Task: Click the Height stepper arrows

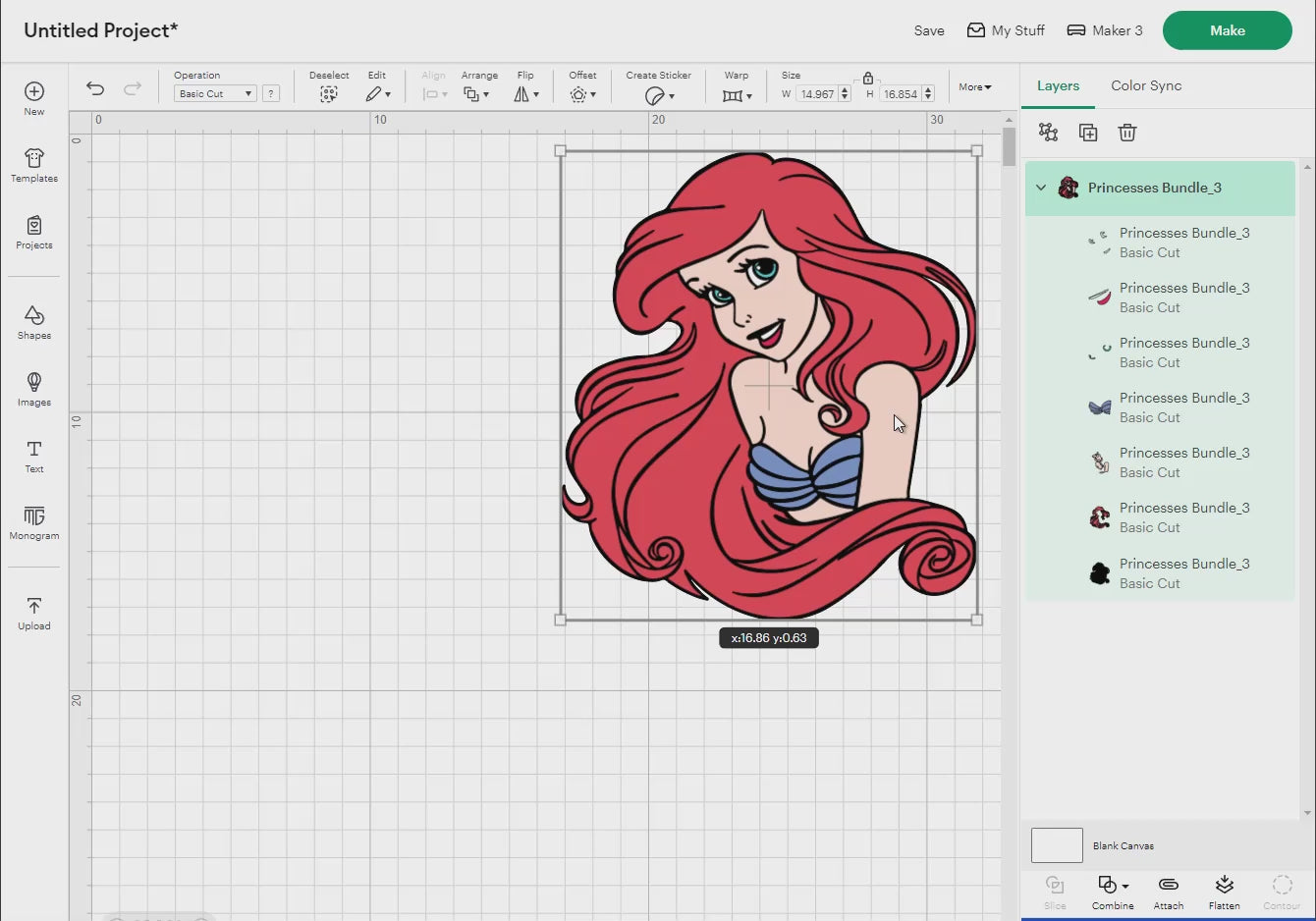Action: (928, 94)
